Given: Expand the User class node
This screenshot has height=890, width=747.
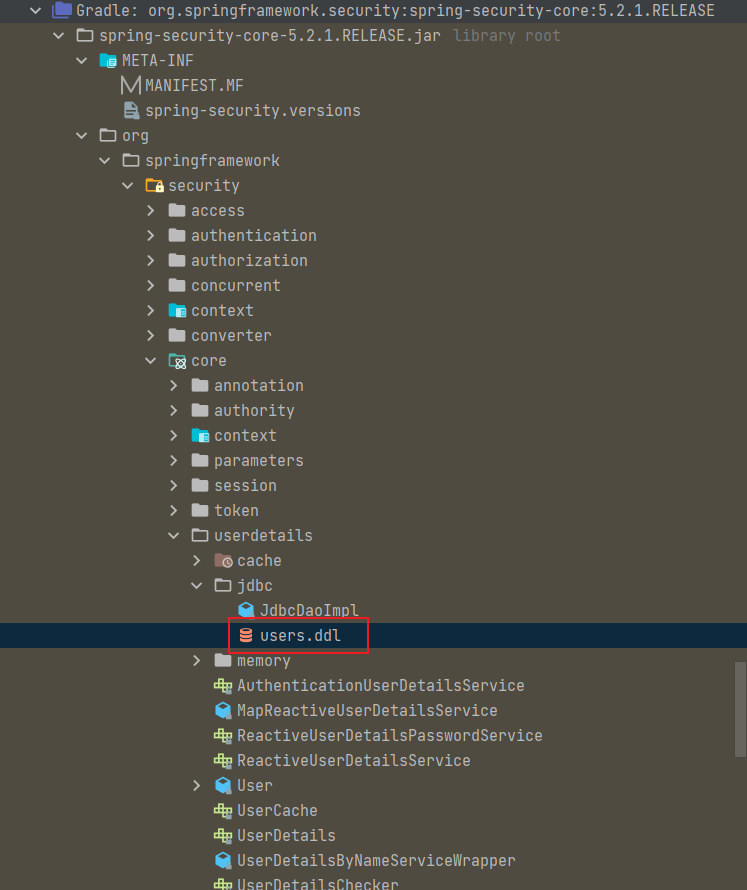Looking at the screenshot, I should click(x=196, y=786).
